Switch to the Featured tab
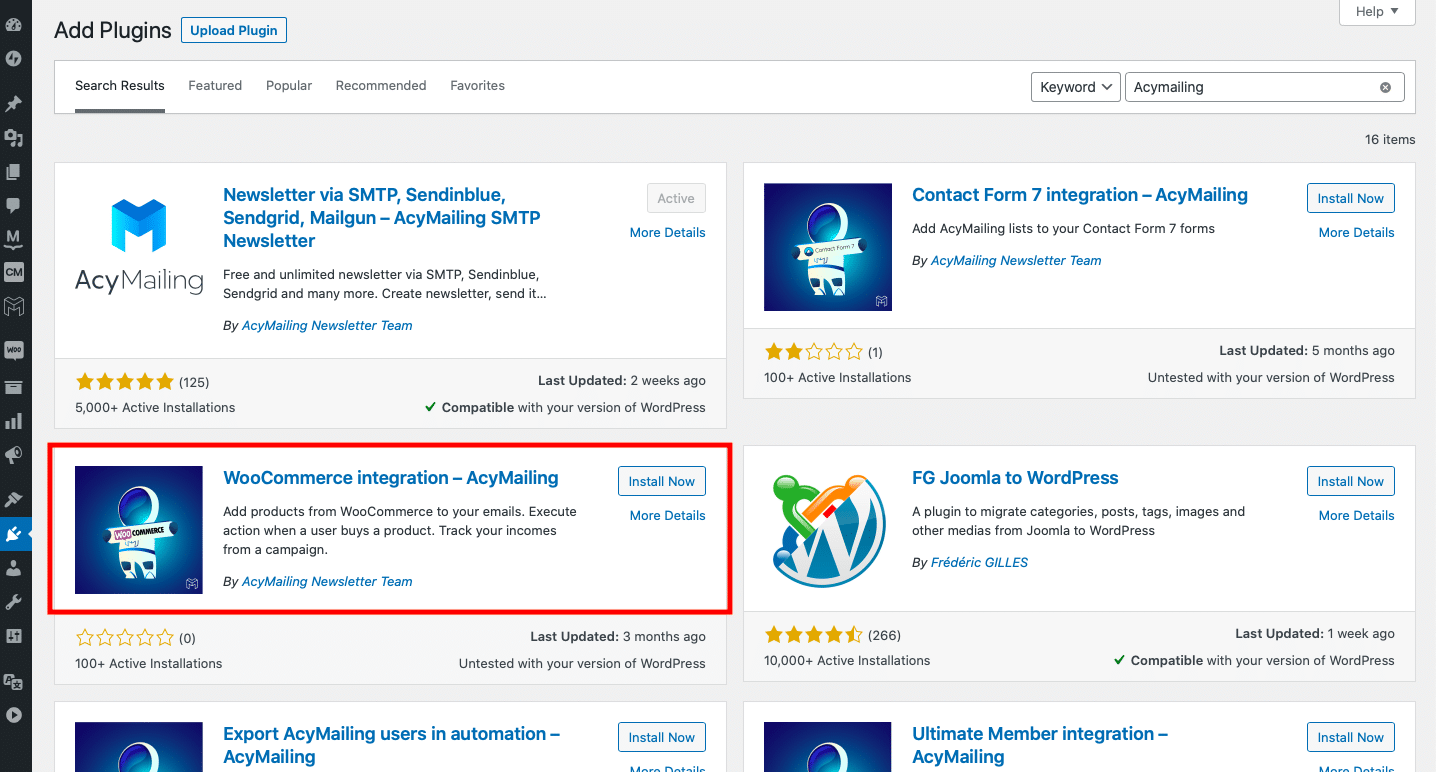 (215, 86)
